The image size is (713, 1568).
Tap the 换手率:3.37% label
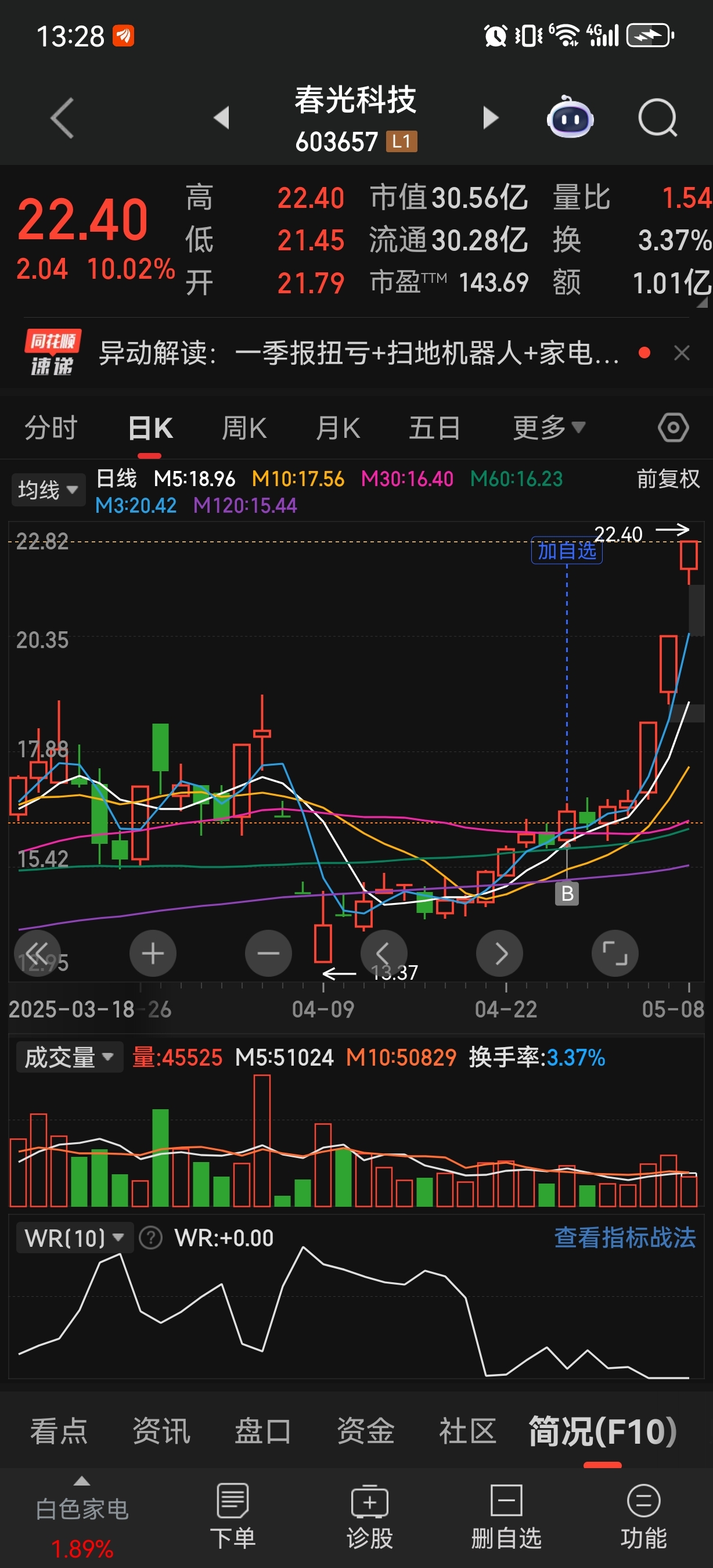[x=536, y=1058]
